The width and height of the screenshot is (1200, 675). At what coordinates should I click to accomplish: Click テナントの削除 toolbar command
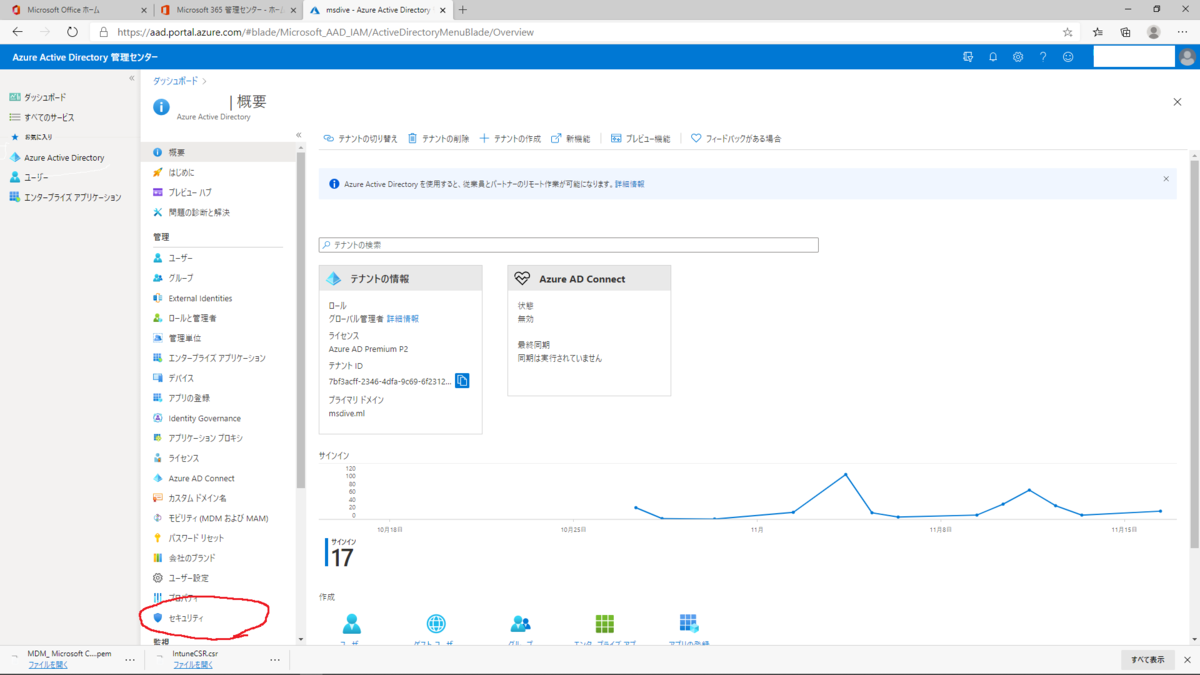tap(438, 139)
